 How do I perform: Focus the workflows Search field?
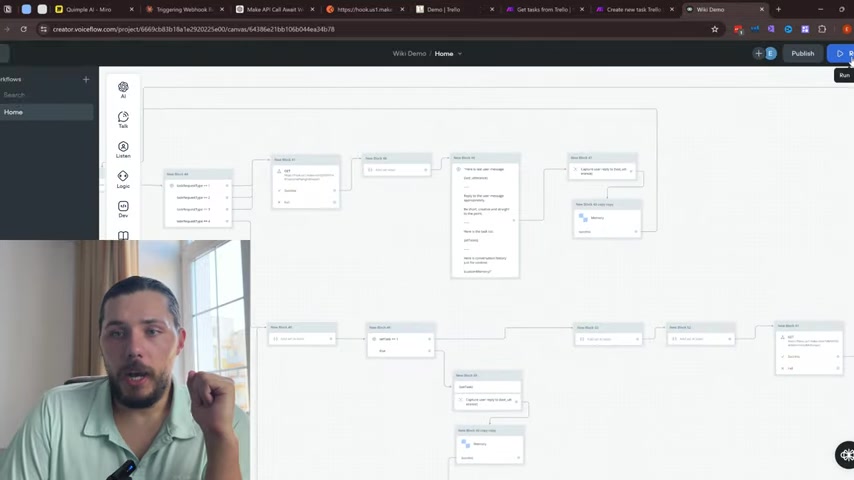point(46,95)
